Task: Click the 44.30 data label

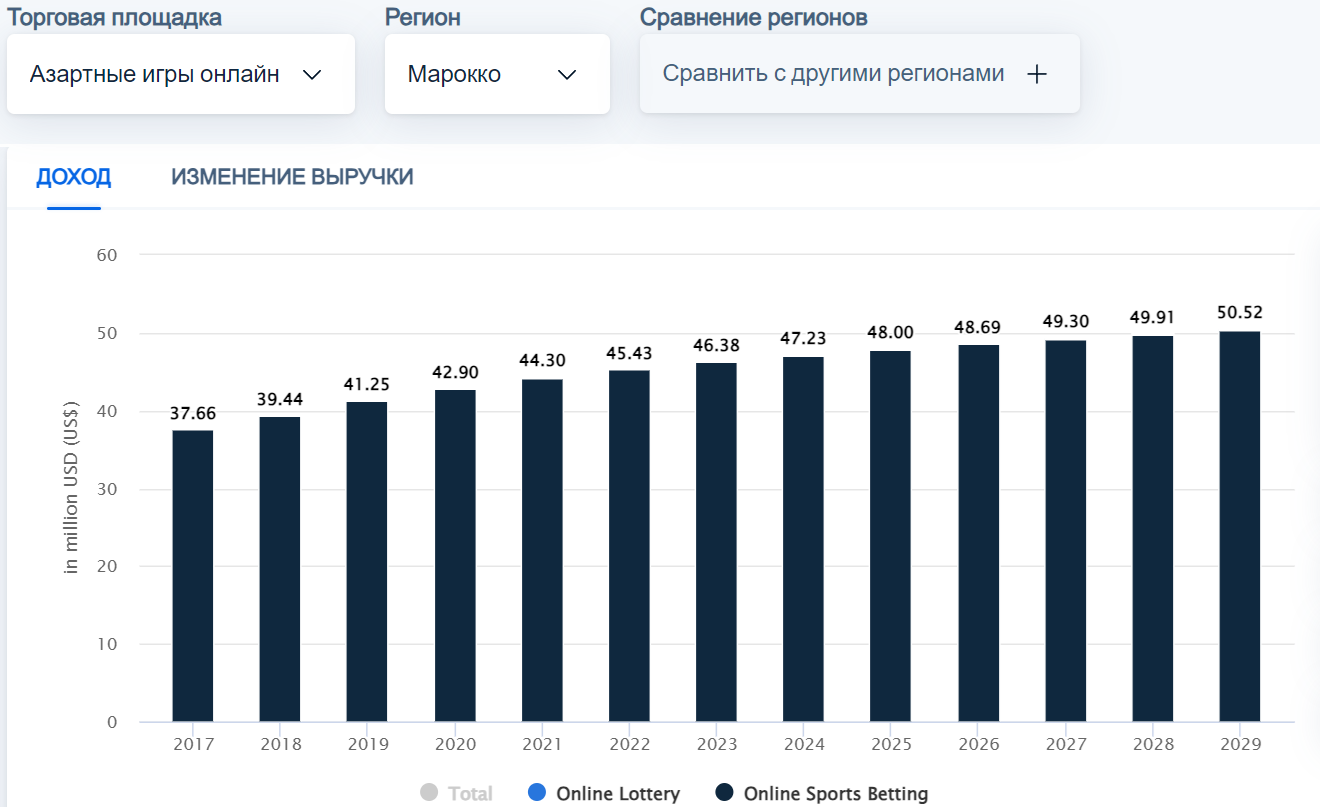Action: pos(542,362)
